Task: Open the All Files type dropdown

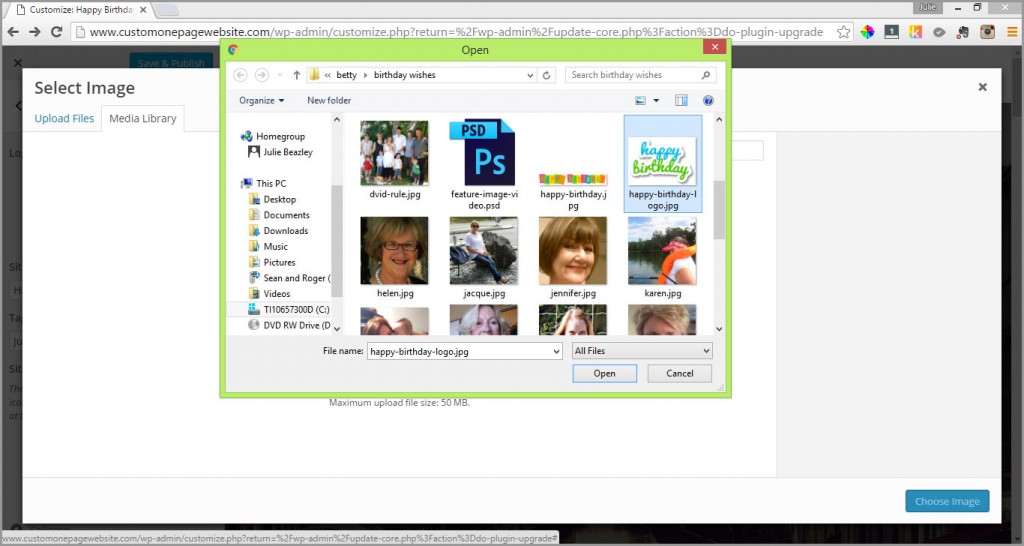Action: (x=642, y=351)
